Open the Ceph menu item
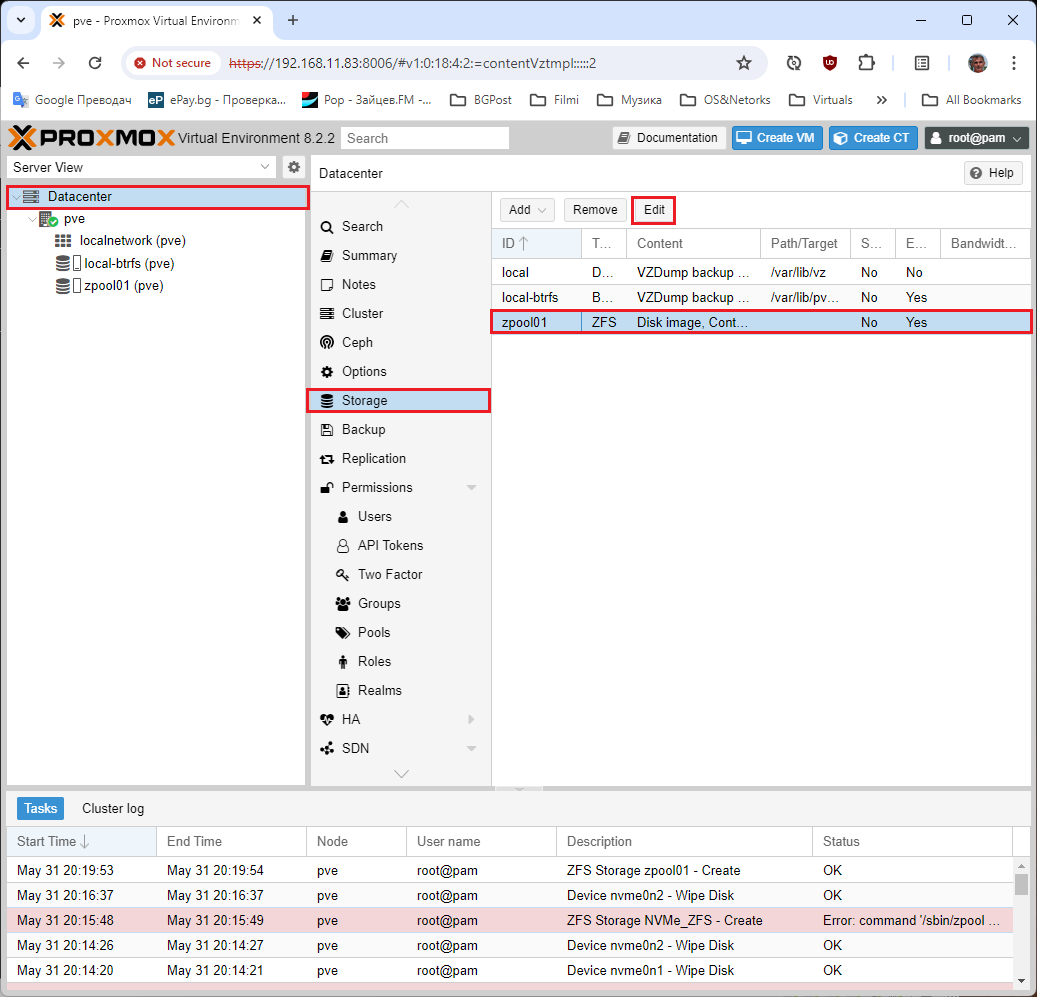The height and width of the screenshot is (997, 1037). [399, 342]
